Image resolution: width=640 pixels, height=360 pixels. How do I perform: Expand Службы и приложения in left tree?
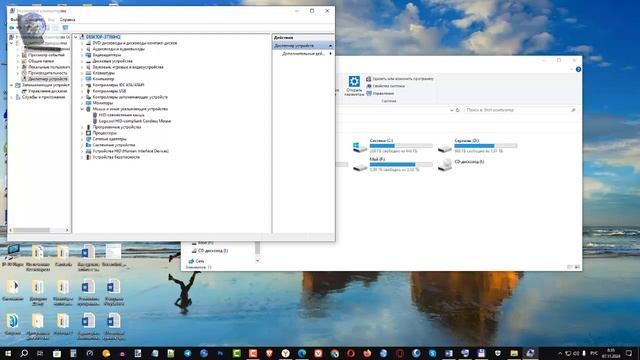(x=11, y=97)
